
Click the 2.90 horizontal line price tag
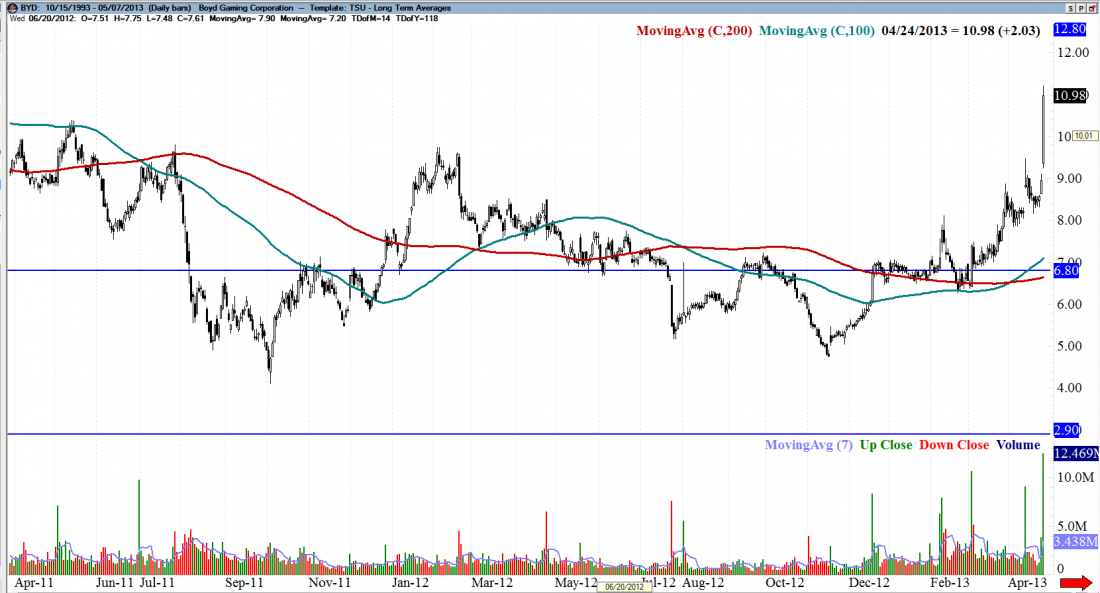pyautogui.click(x=1066, y=430)
